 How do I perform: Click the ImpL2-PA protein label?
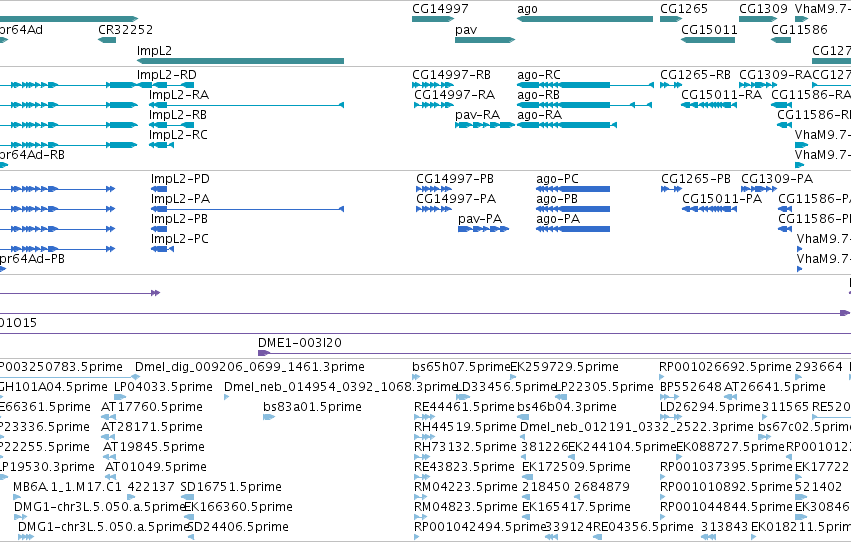click(x=180, y=199)
